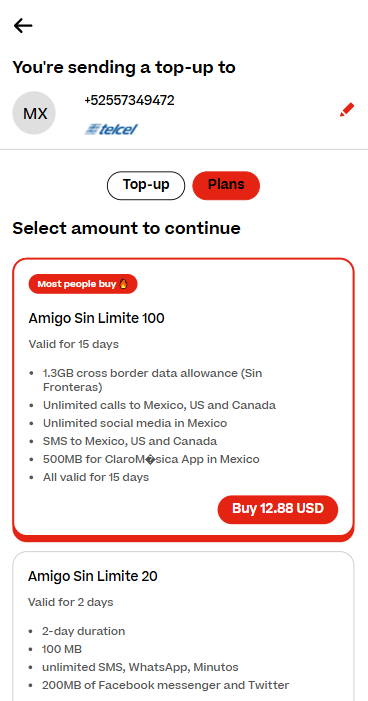Screen dimensions: 368x701
Task: Select the Plans tab
Action: click(x=226, y=185)
